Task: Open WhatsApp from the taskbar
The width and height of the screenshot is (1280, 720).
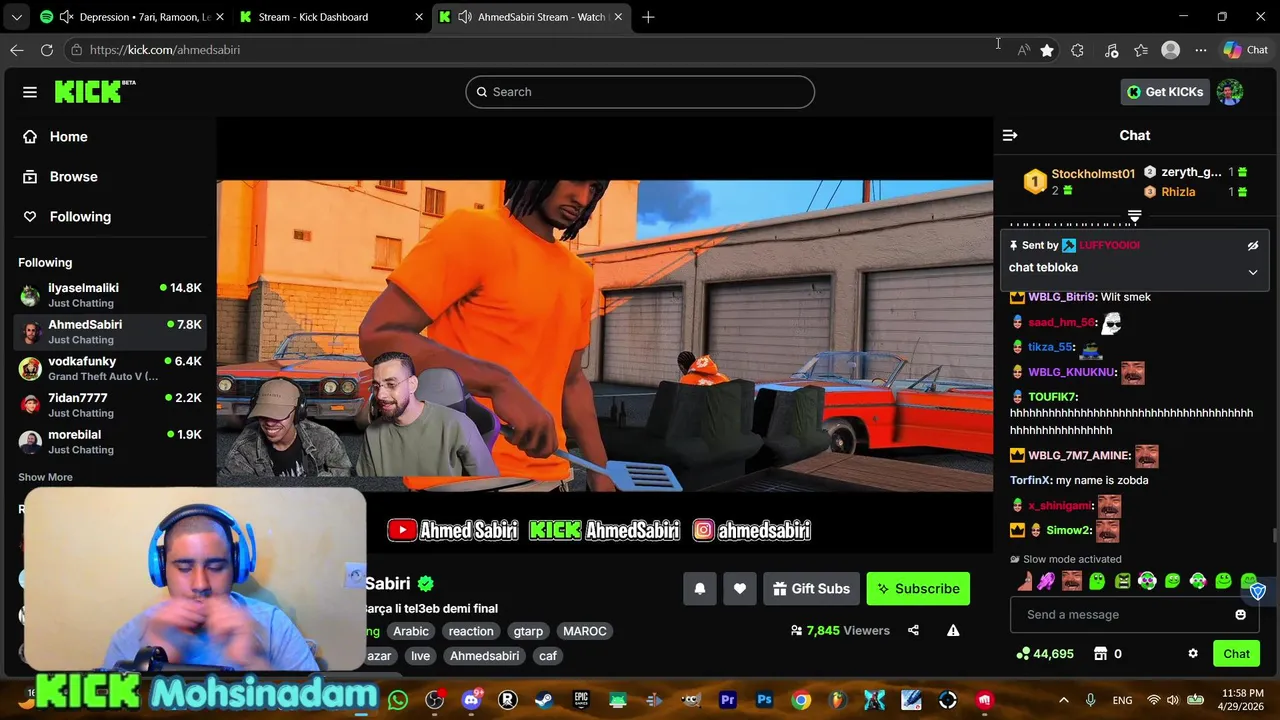Action: click(398, 700)
